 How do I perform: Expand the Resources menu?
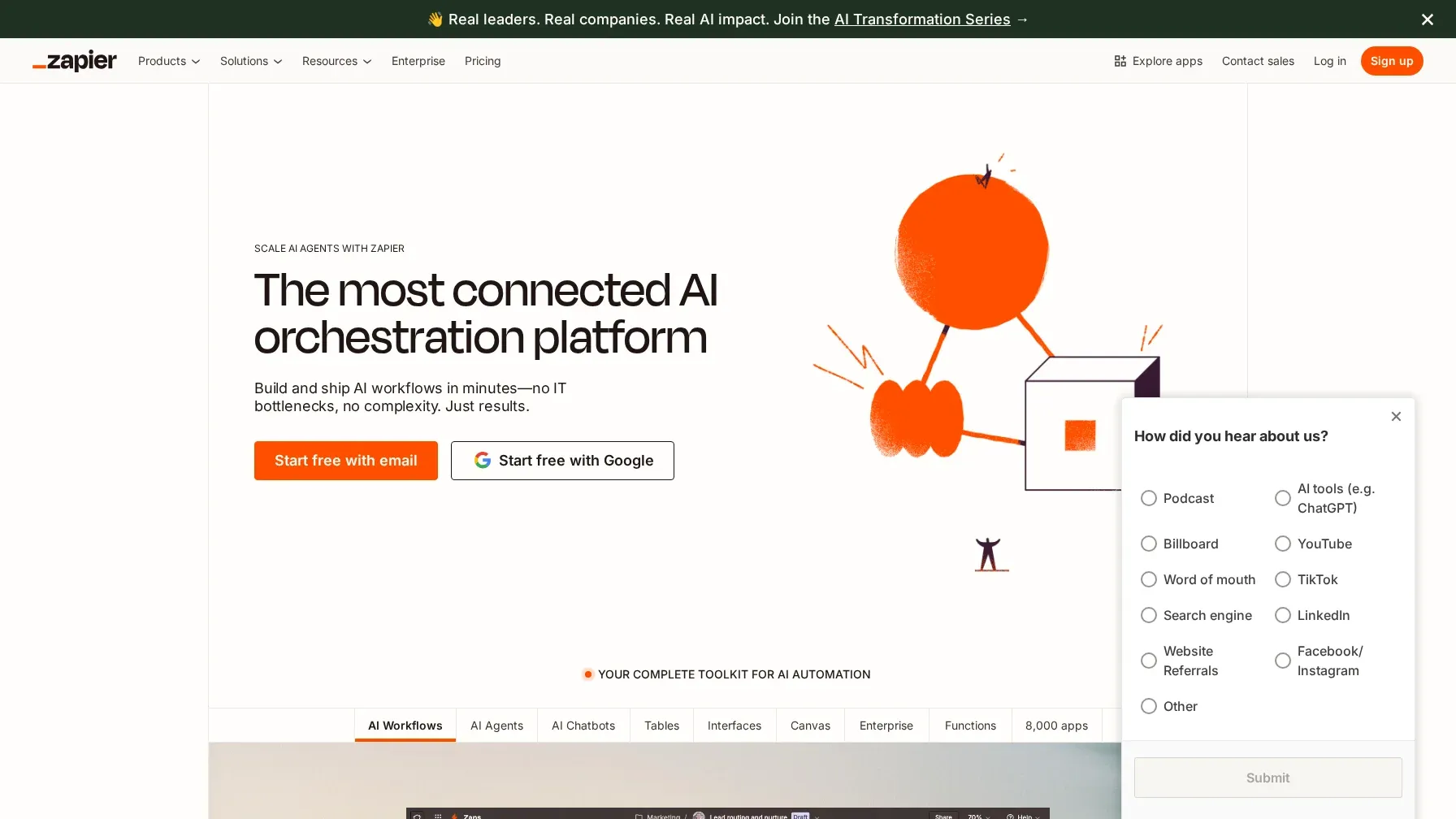tap(336, 61)
